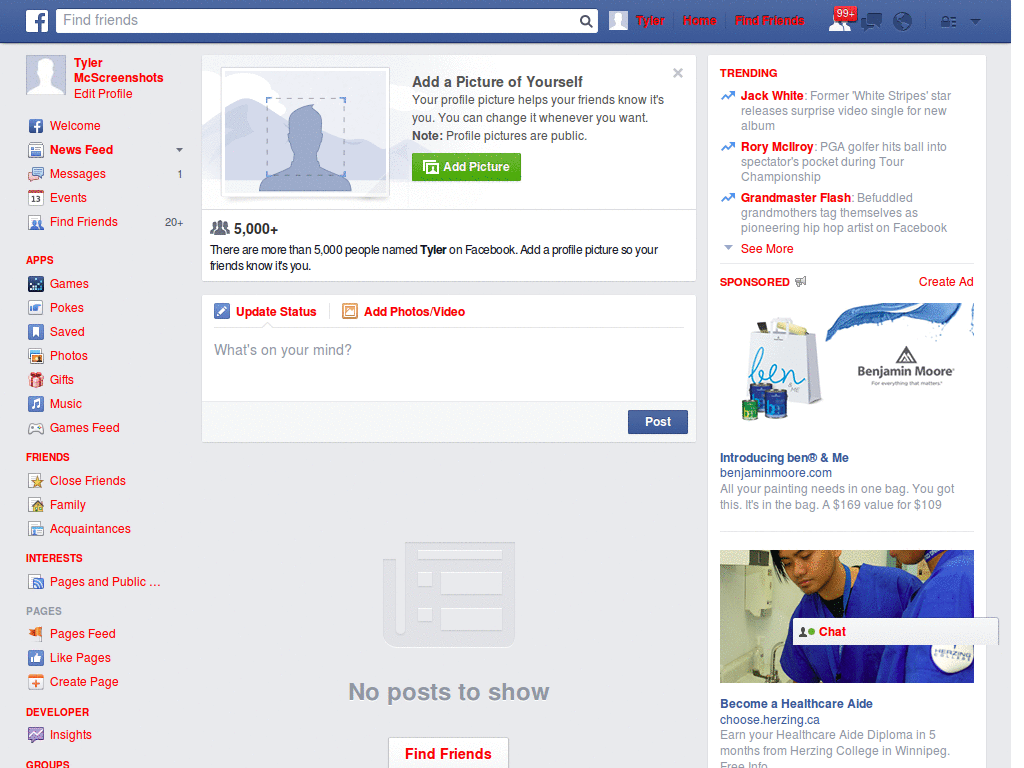Open the Family list icon
This screenshot has height=768, width=1024.
point(36,505)
